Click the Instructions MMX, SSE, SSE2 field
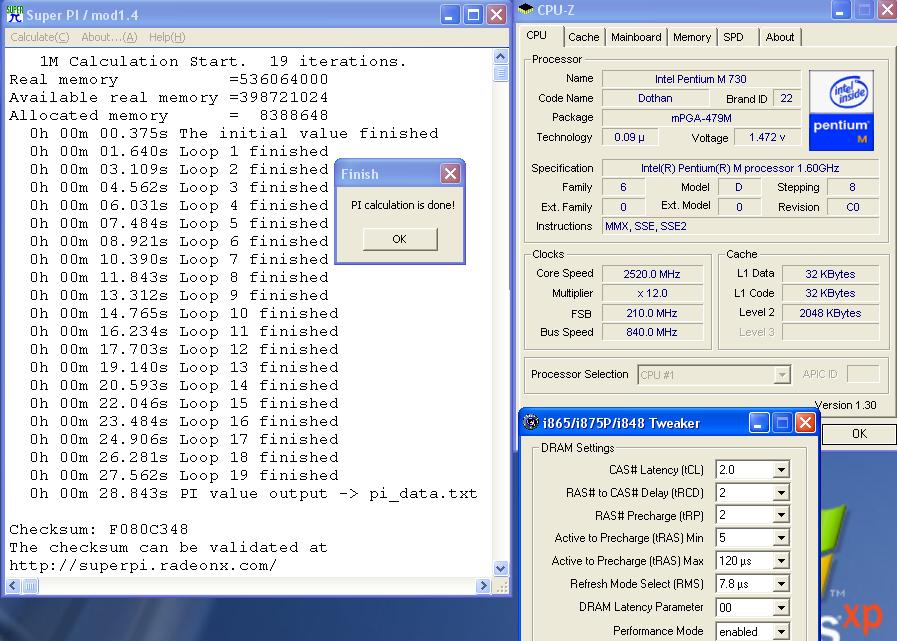897x641 pixels. point(740,226)
